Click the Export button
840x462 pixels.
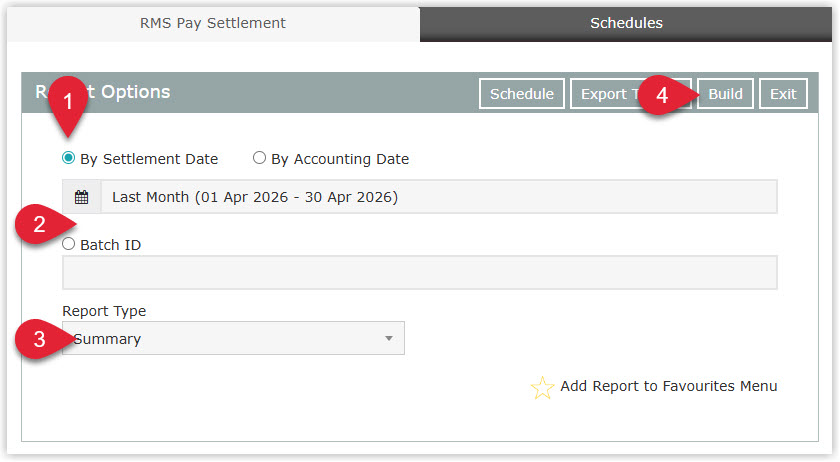coord(631,94)
